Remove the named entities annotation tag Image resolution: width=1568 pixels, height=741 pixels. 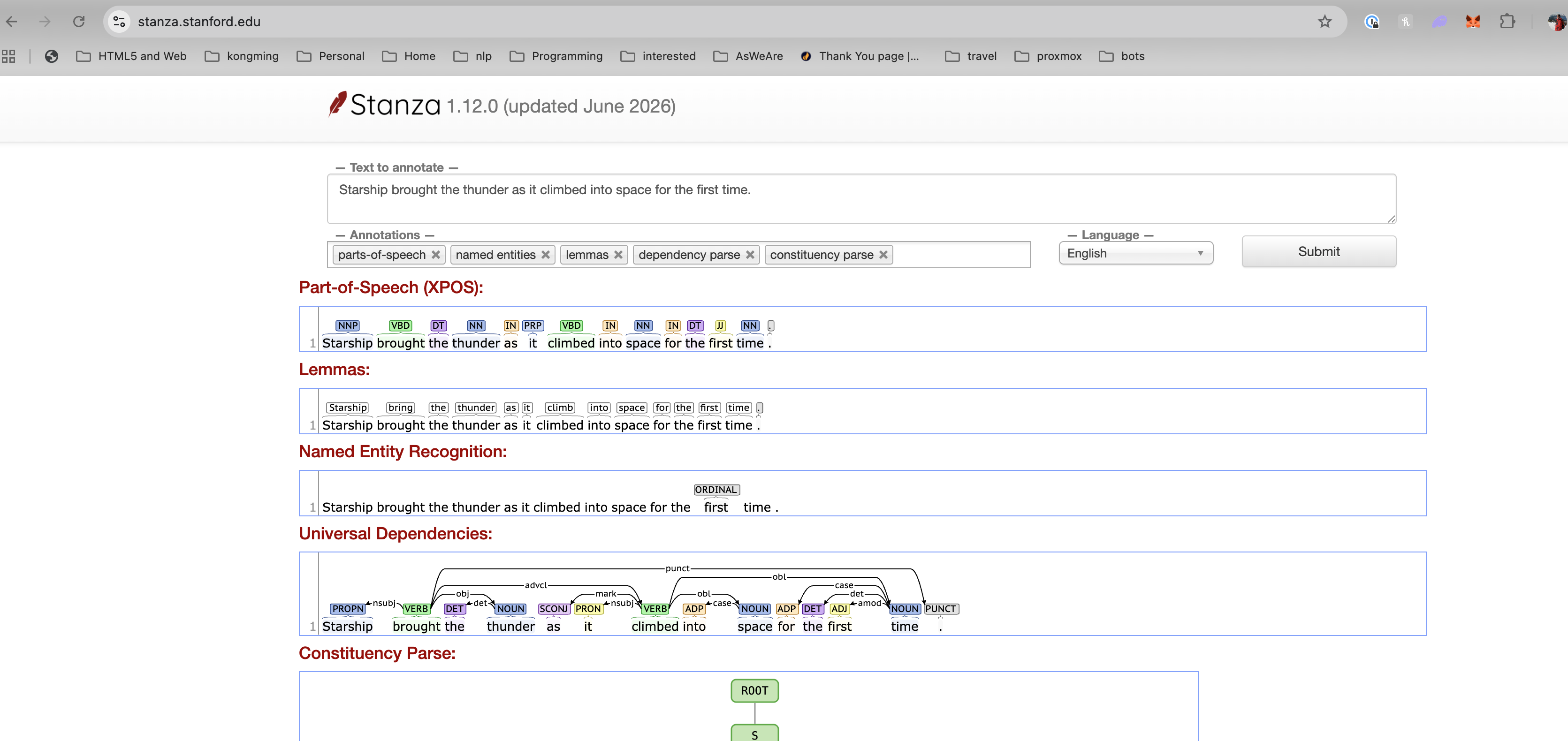[x=545, y=255]
